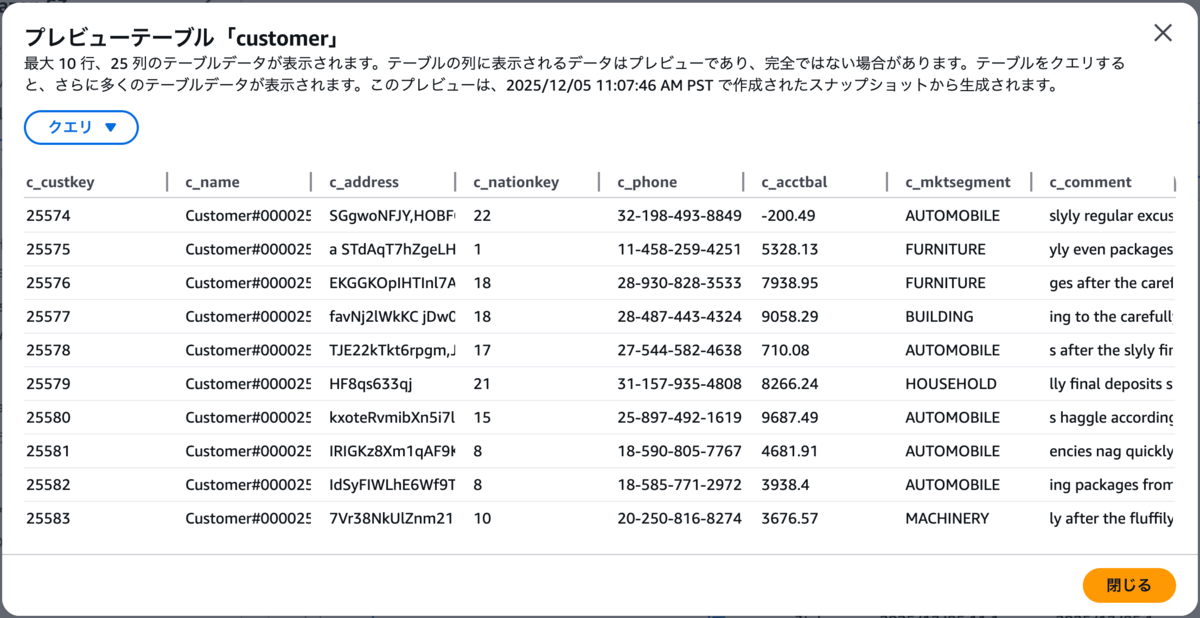Screen dimensions: 1200x618
Task: Click custkey cell 25574
Action: point(48,215)
